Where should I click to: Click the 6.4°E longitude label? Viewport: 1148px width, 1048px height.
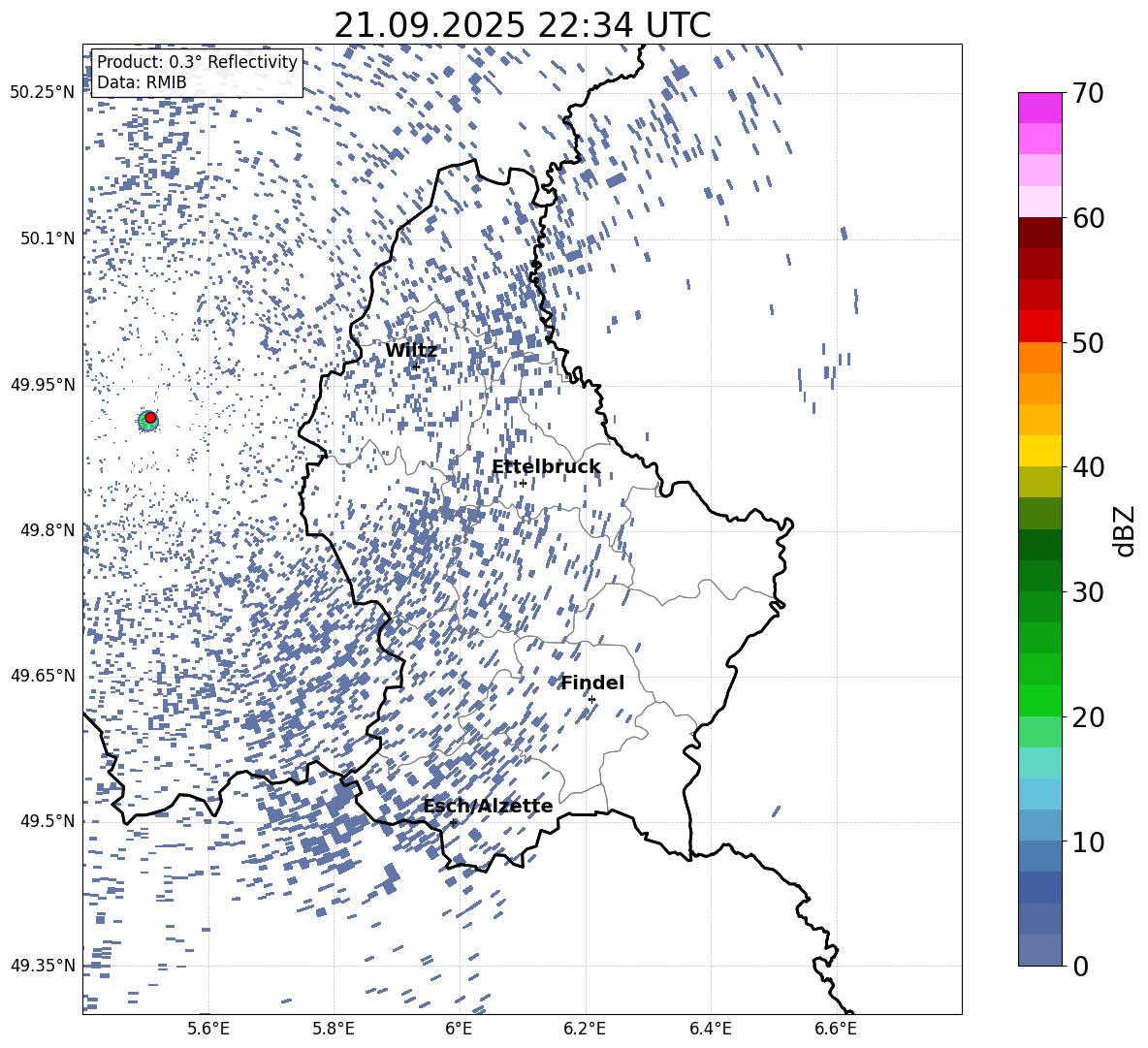[x=710, y=1029]
